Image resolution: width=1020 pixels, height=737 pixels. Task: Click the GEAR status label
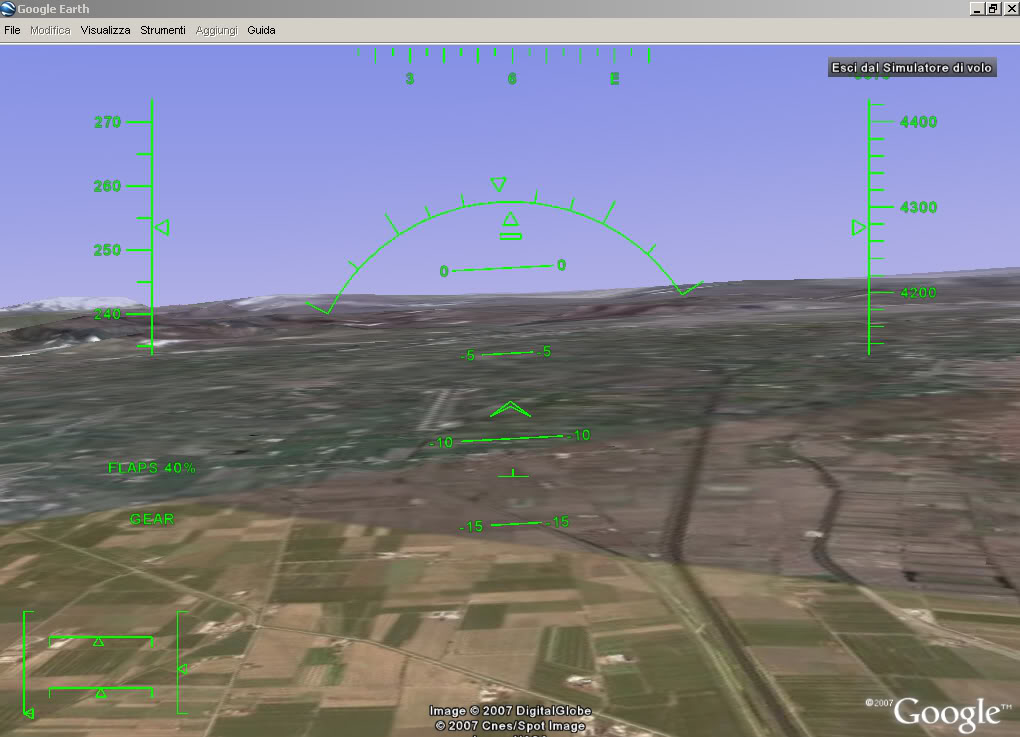click(152, 519)
